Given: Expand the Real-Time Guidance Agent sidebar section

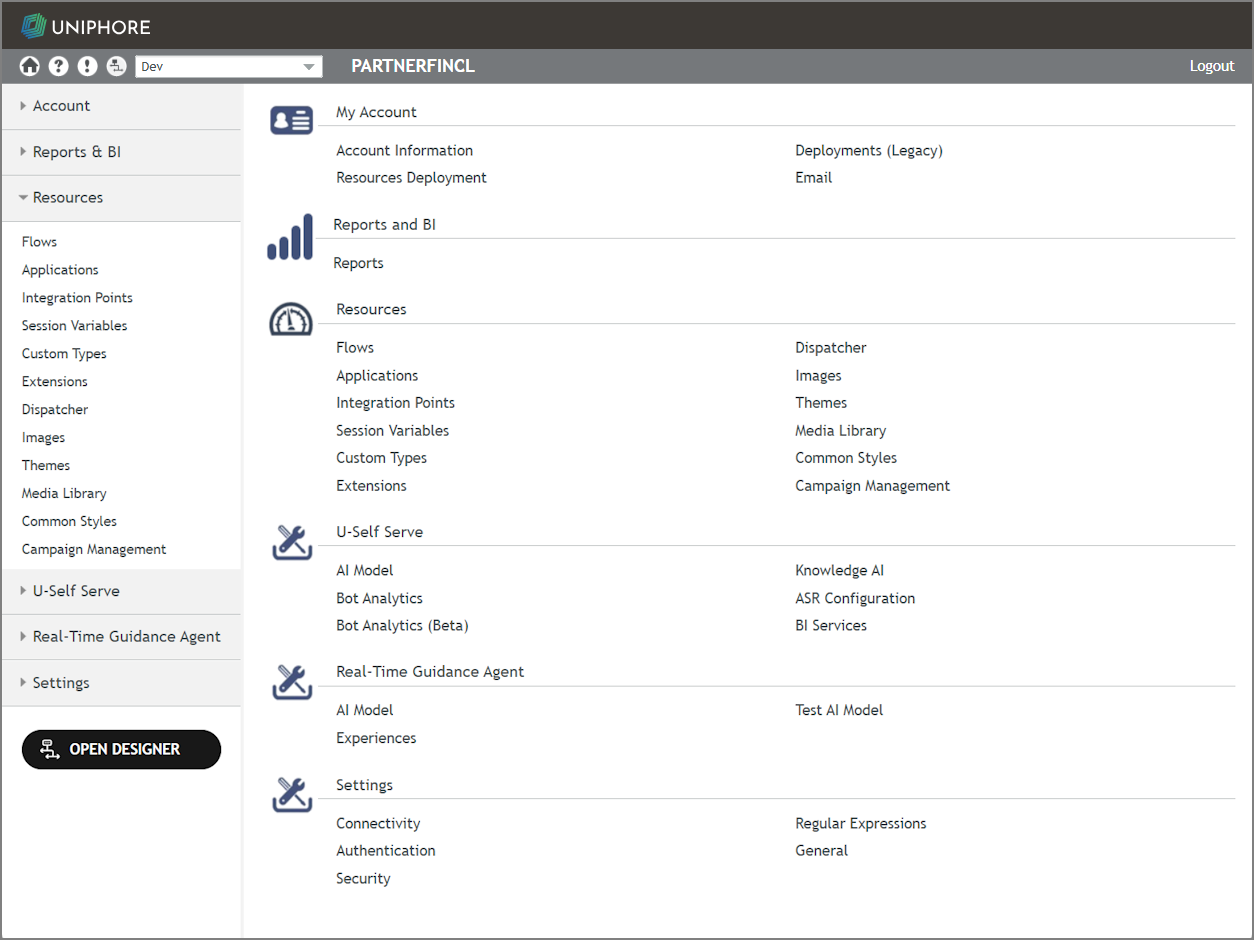Looking at the screenshot, I should (121, 637).
